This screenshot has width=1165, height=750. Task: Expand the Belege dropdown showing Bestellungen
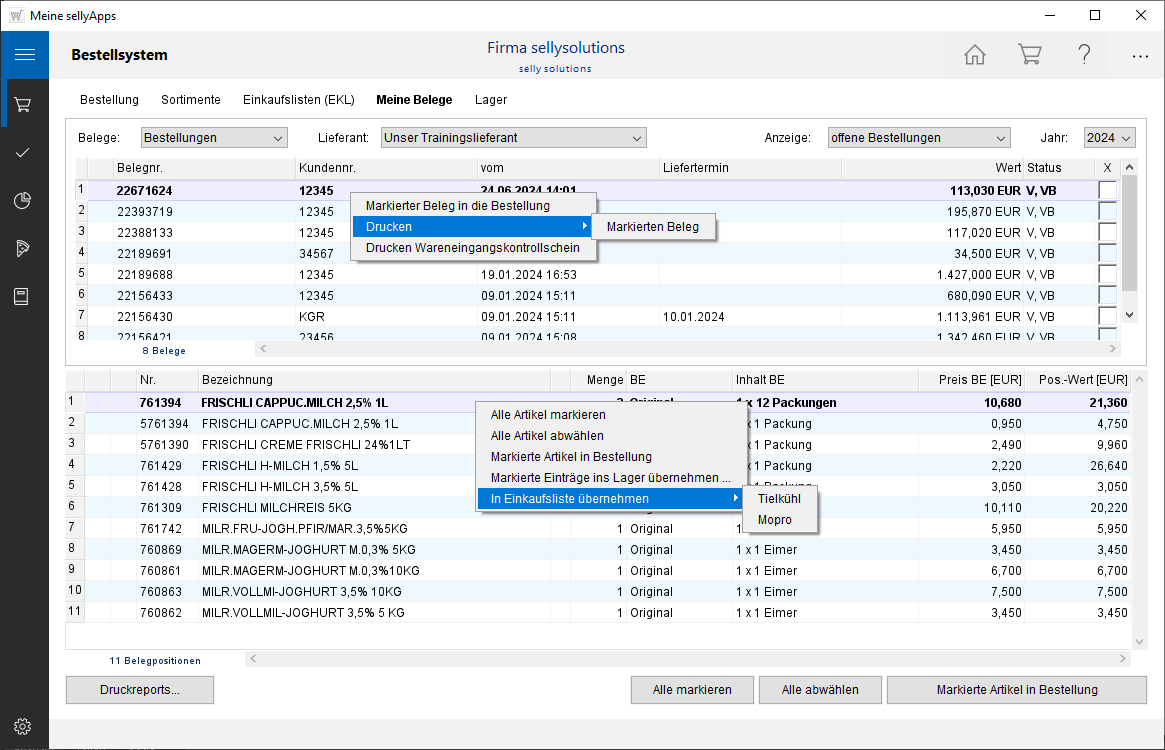tap(214, 138)
